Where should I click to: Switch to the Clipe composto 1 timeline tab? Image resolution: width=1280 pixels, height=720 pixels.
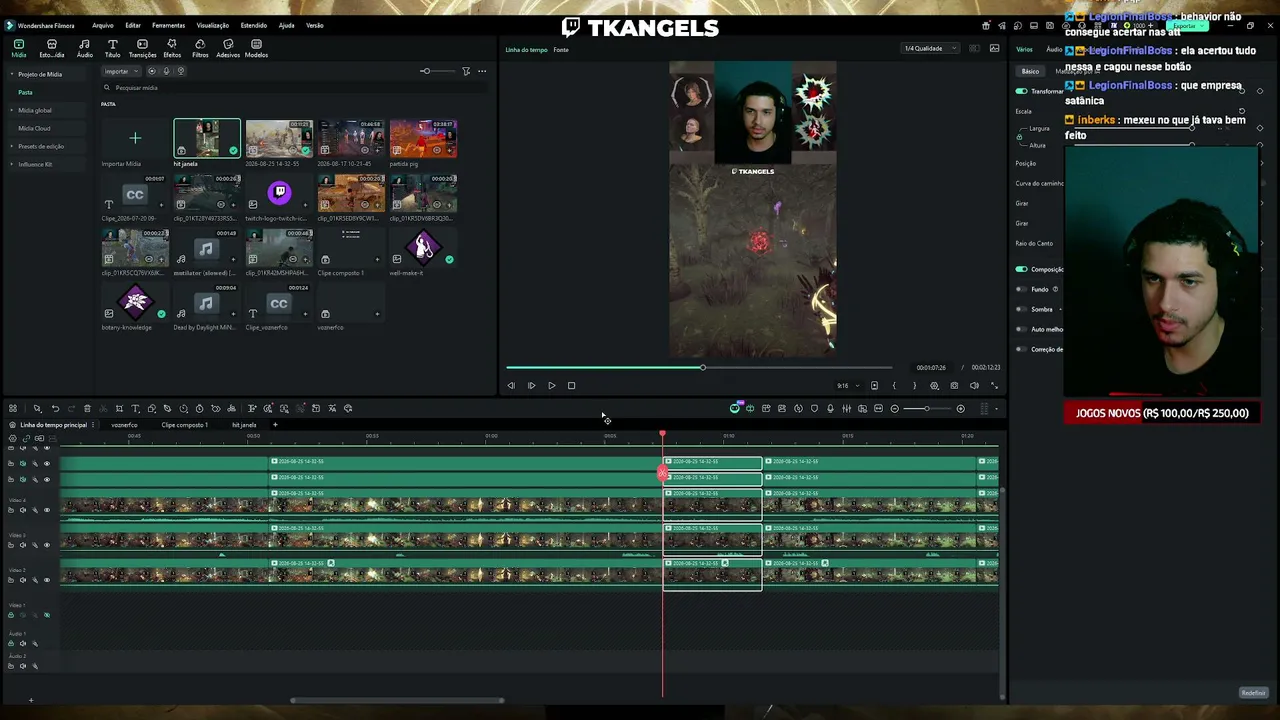click(x=185, y=425)
